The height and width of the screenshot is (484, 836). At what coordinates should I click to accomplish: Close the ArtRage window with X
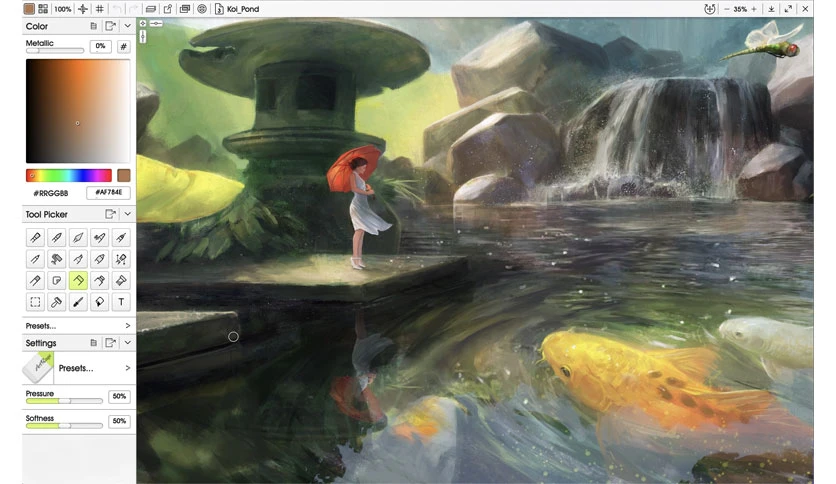click(805, 9)
